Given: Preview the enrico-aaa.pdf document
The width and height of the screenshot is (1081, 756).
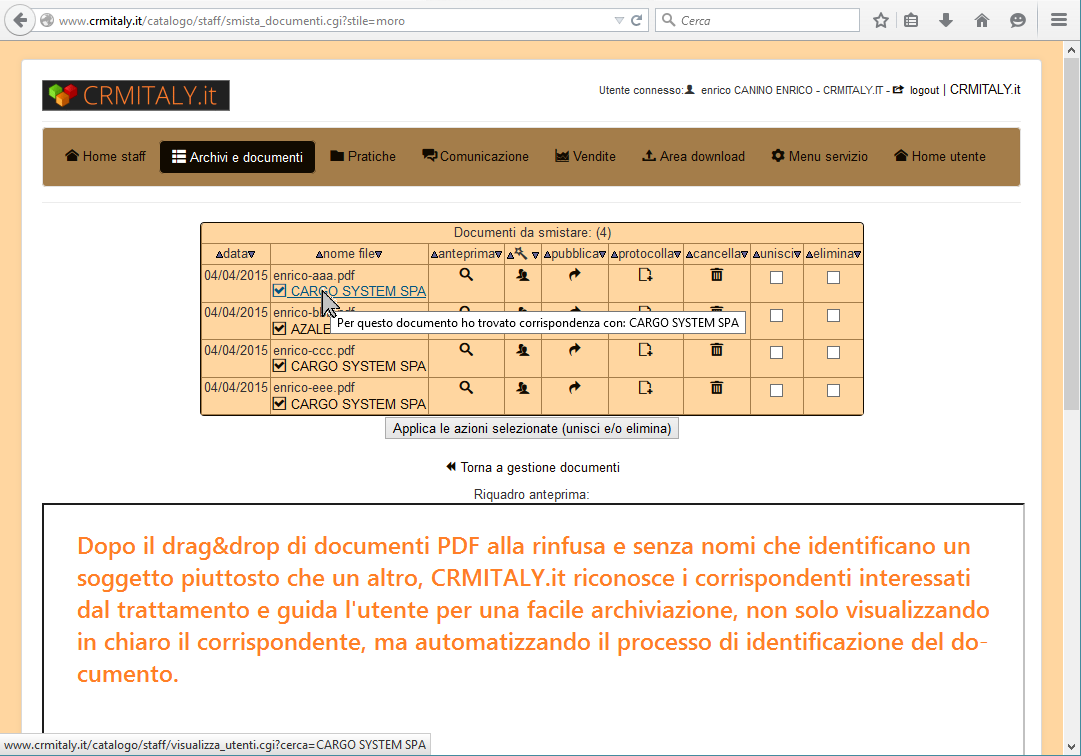Looking at the screenshot, I should tap(466, 275).
